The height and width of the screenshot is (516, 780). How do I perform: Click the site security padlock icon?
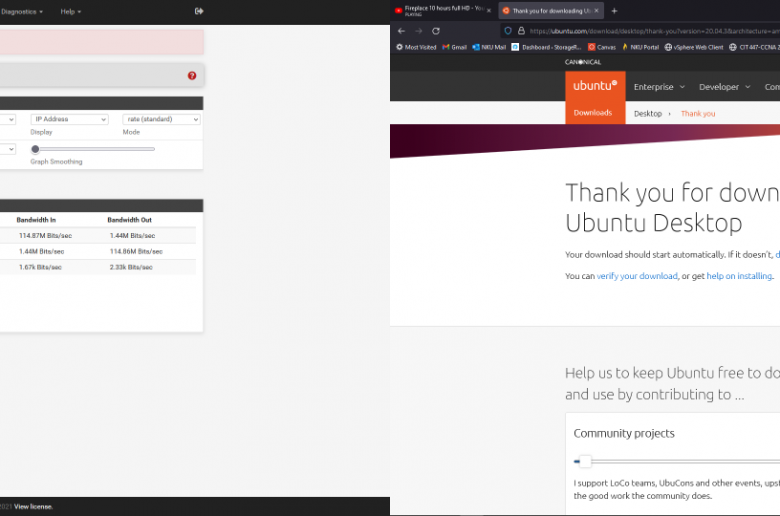521,31
